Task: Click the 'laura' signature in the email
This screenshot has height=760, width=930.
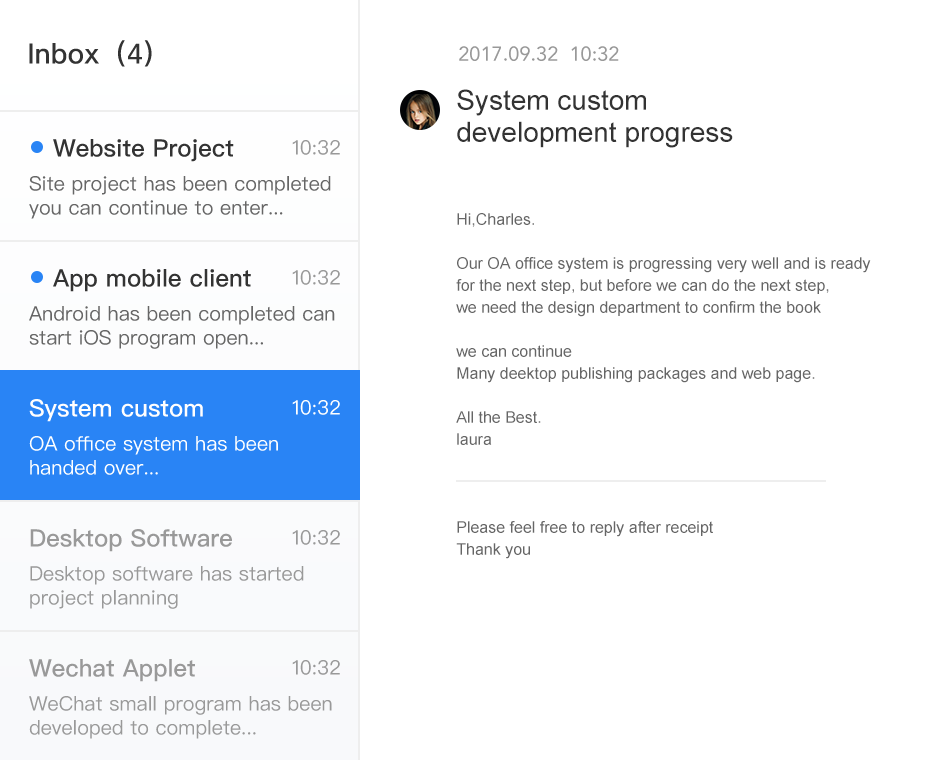Action: tap(473, 439)
